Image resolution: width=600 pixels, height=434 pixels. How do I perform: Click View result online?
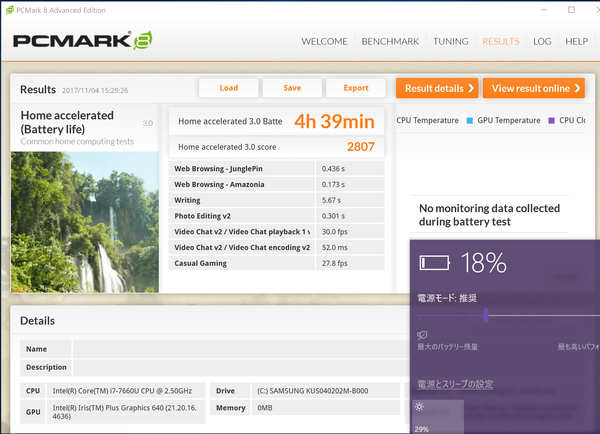pos(534,88)
